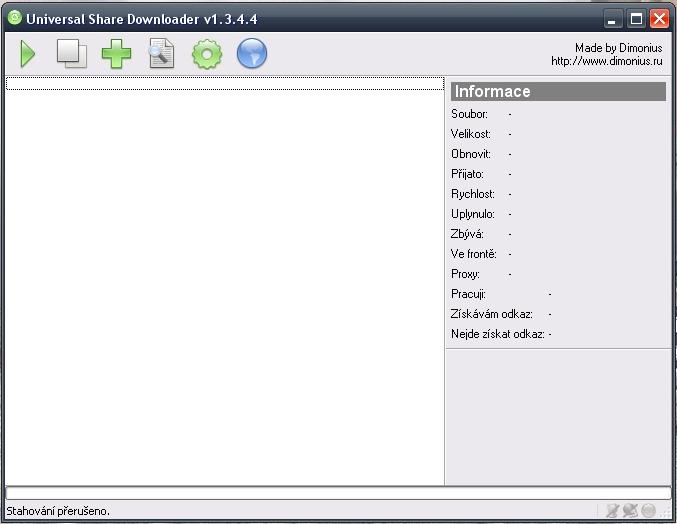Minimize the Universal Share Downloader window
This screenshot has height=524, width=677.
pyautogui.click(x=613, y=19)
